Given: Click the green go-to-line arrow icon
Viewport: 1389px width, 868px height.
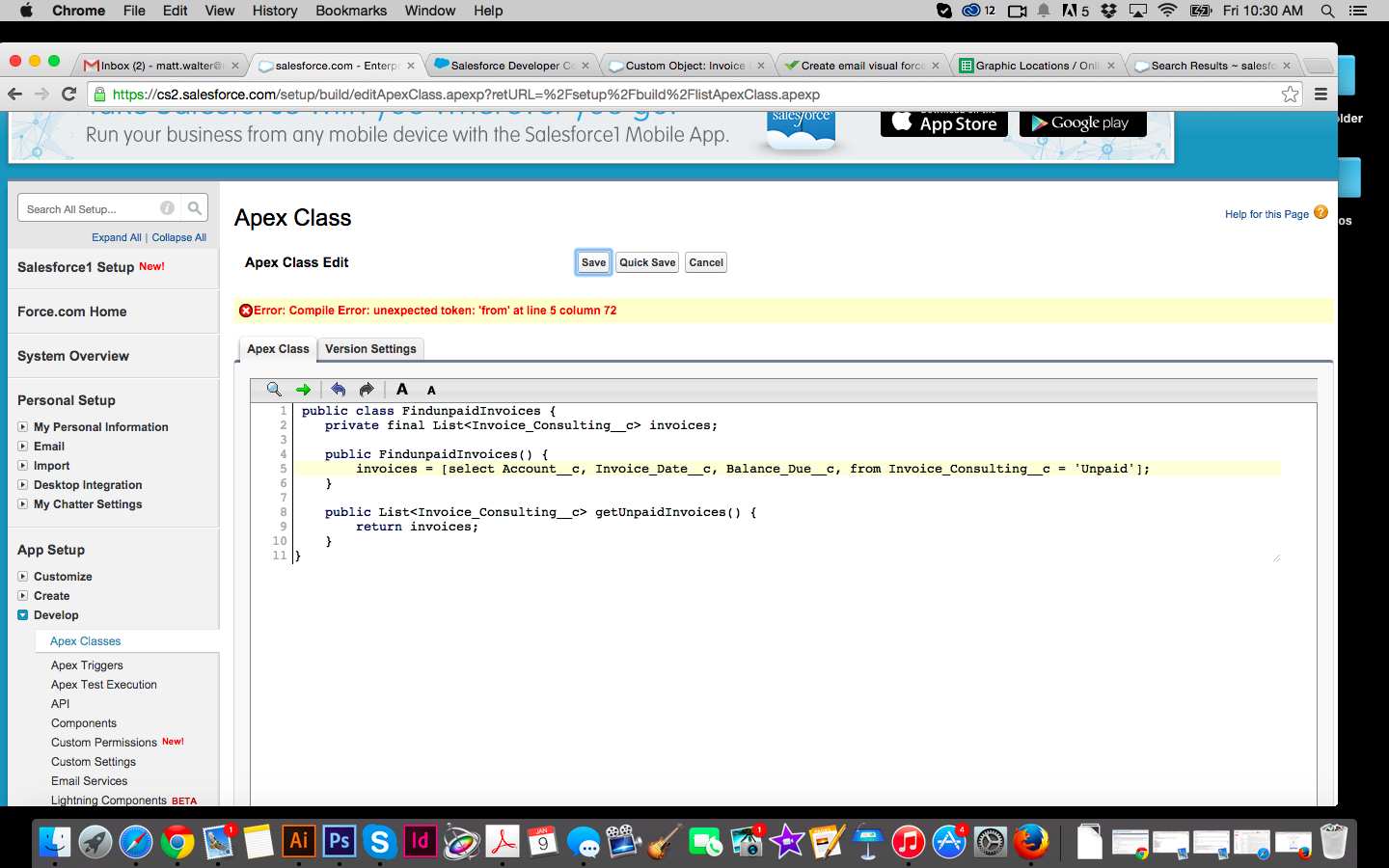Looking at the screenshot, I should click(304, 390).
